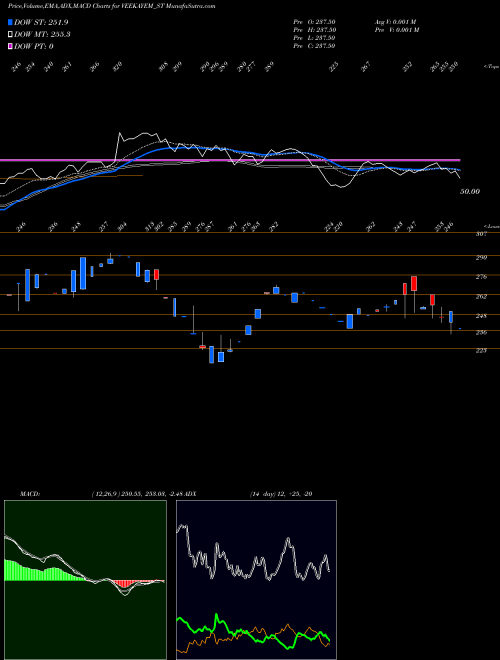Click the blue DOW ST legend swatch
Image resolution: width=500 pixels, height=660 pixels.
[x=10, y=22]
